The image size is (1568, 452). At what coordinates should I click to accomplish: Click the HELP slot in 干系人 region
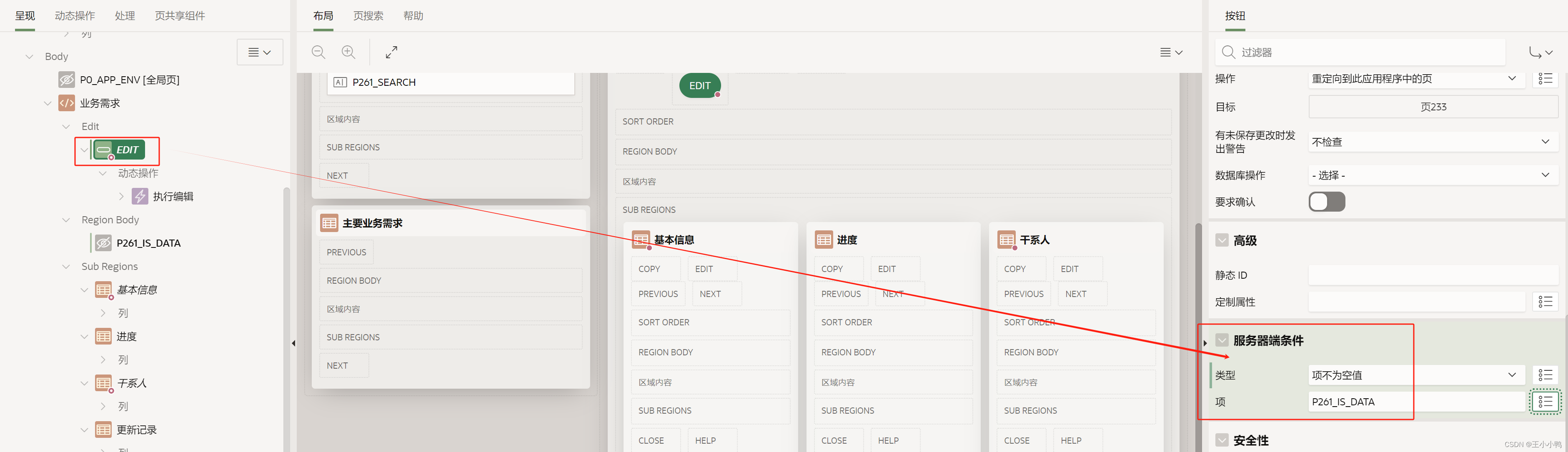pyautogui.click(x=1077, y=440)
